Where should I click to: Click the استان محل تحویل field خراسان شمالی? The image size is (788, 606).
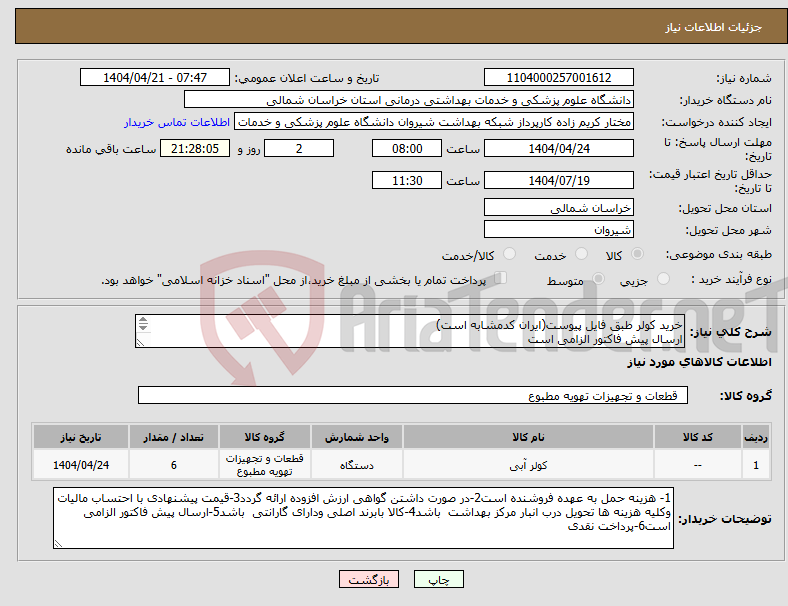pos(559,208)
